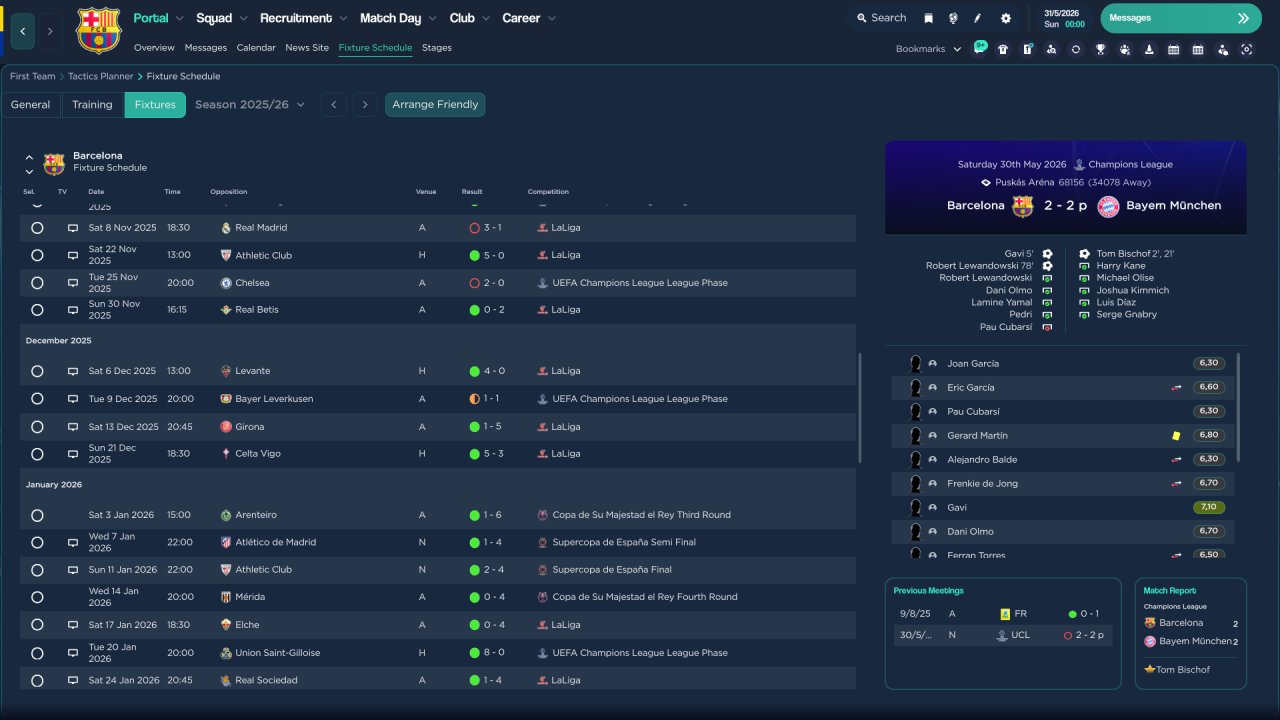Switch to the Training tab
The width and height of the screenshot is (1280, 720).
coord(92,105)
